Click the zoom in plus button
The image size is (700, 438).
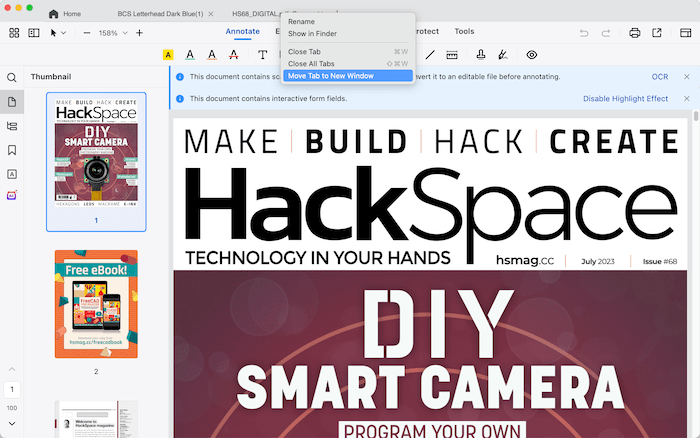(139, 33)
